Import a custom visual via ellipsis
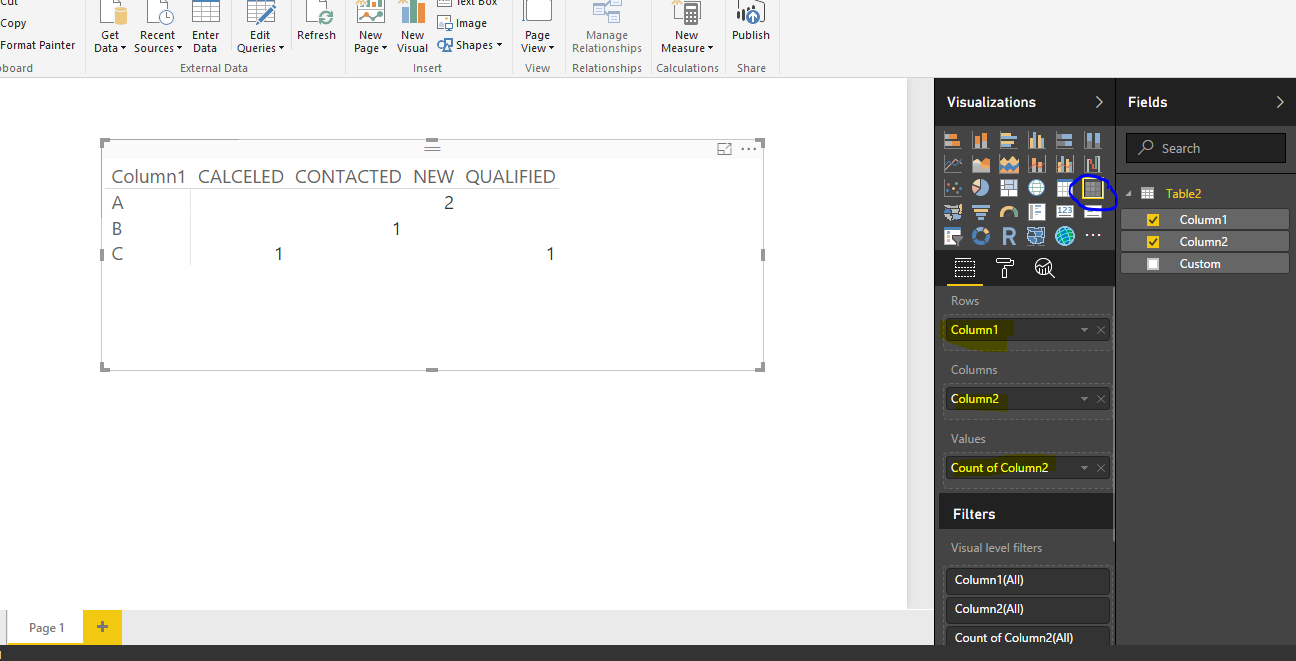This screenshot has width=1296, height=661. point(1092,236)
